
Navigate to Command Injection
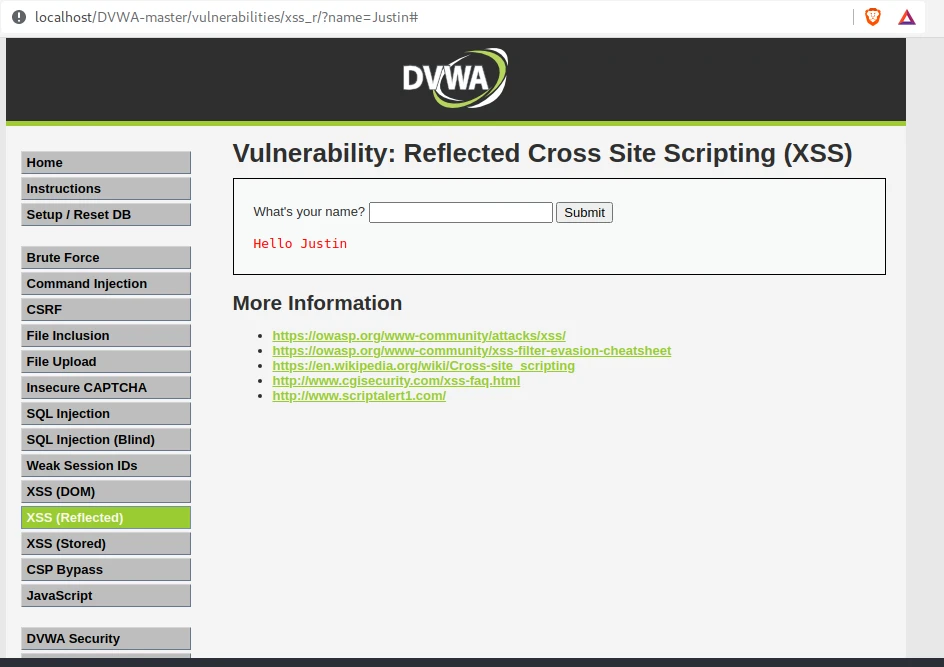[x=105, y=284]
